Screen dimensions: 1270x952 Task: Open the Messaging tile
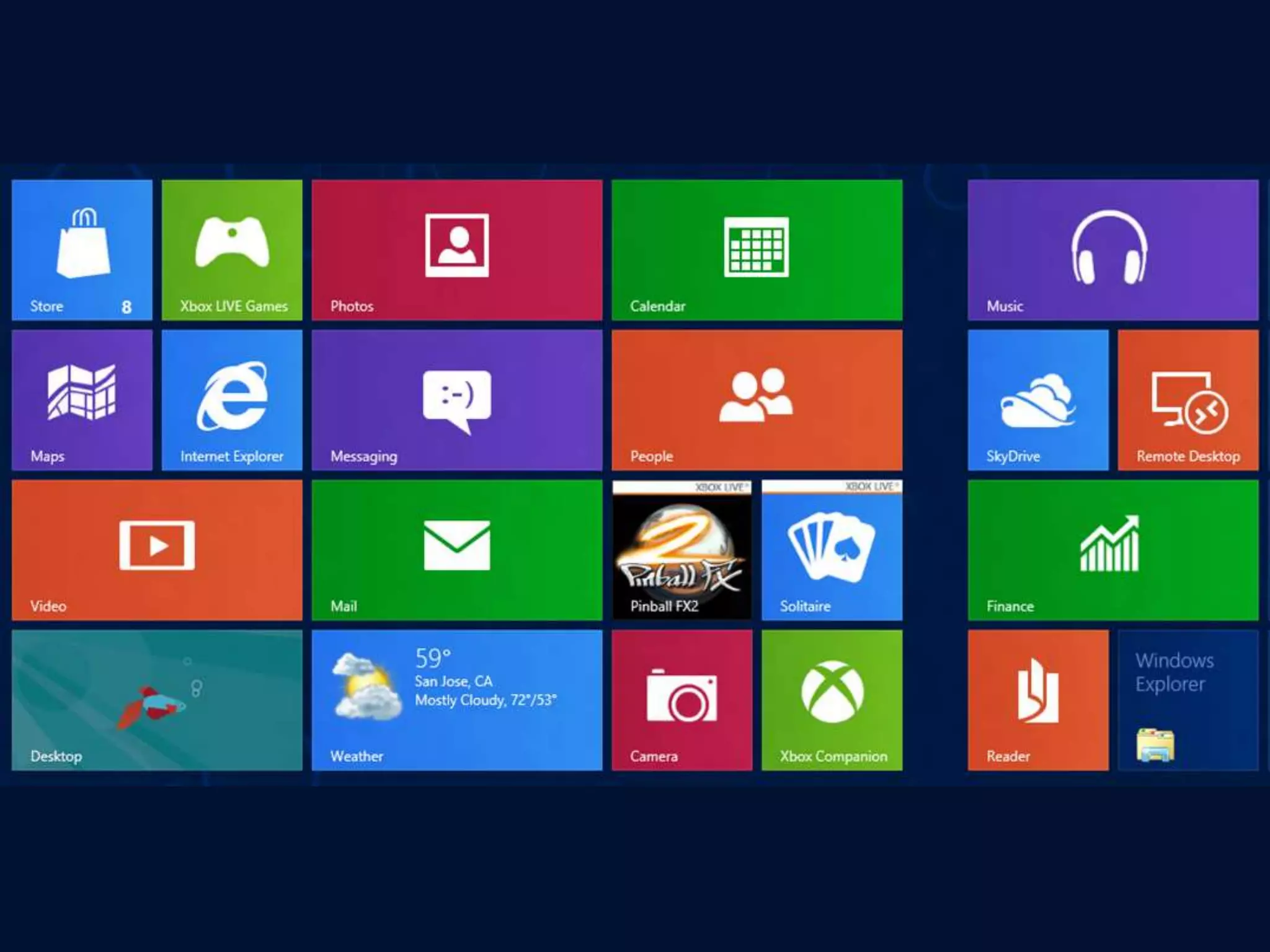pos(457,400)
